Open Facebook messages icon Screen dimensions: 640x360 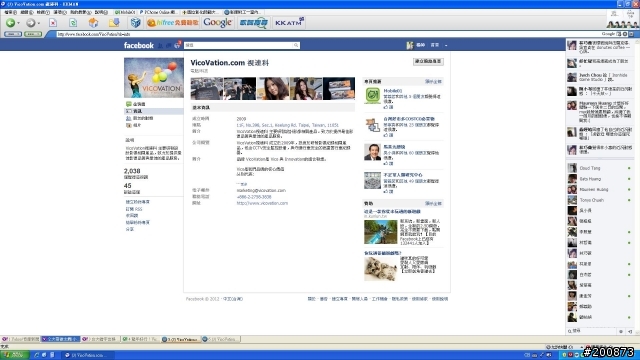point(169,45)
